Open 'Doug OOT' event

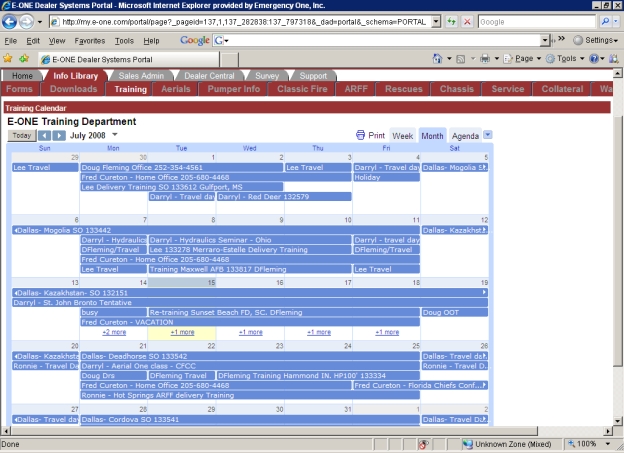pyautogui.click(x=454, y=312)
